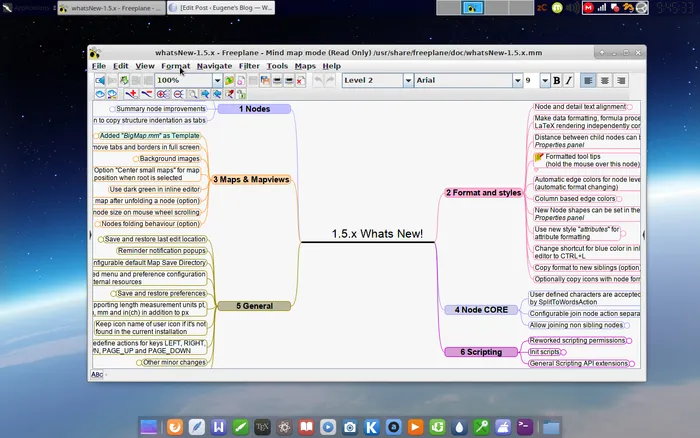Click the green padlock icon in second toolbar row
Image resolution: width=700 pixels, height=438 pixels.
(241, 94)
